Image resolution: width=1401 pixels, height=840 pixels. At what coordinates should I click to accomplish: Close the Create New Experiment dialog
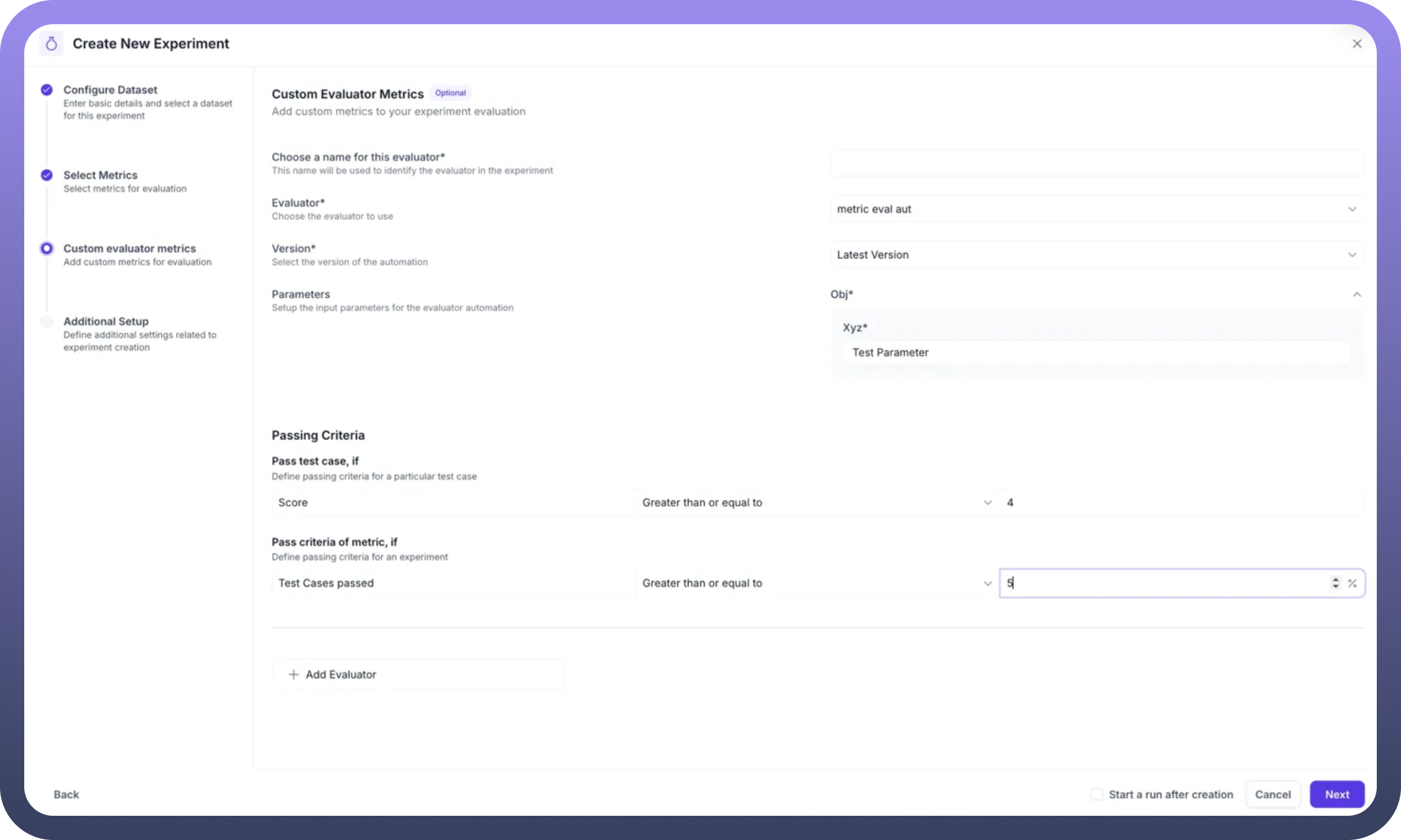click(x=1357, y=44)
